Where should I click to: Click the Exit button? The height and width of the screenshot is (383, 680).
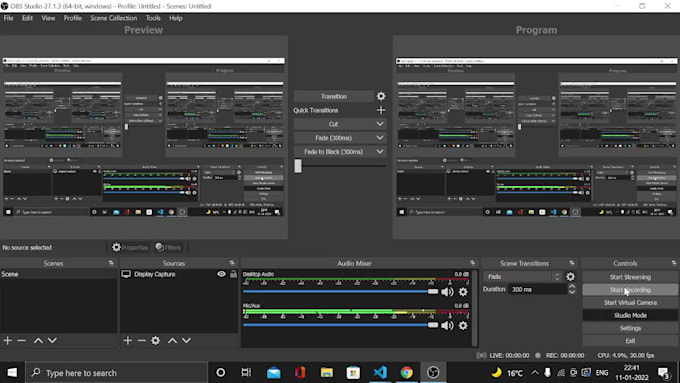630,341
